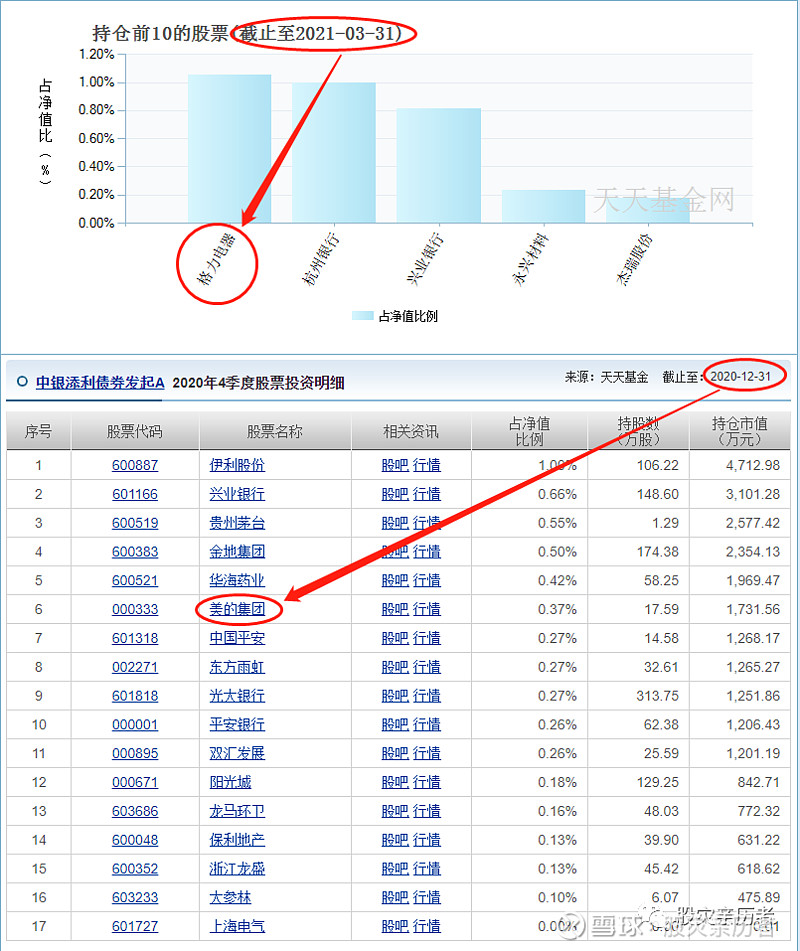Viewport: 800px width, 951px height.
Task: Open 股吧 link for 光大银行 row
Action: coord(395,696)
